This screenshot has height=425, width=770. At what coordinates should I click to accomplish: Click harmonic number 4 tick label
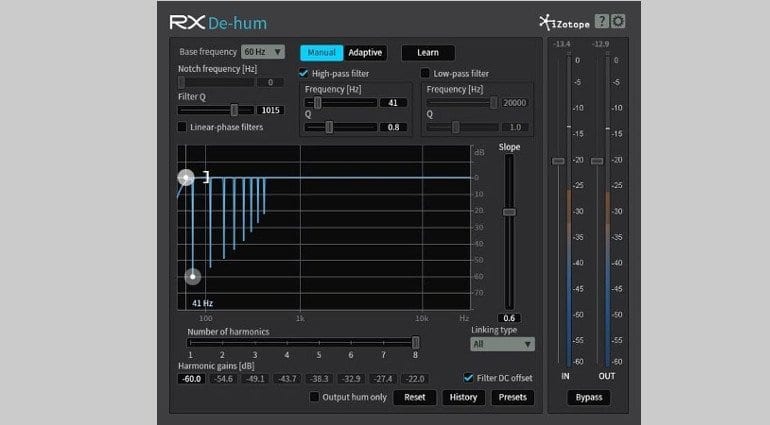point(287,355)
